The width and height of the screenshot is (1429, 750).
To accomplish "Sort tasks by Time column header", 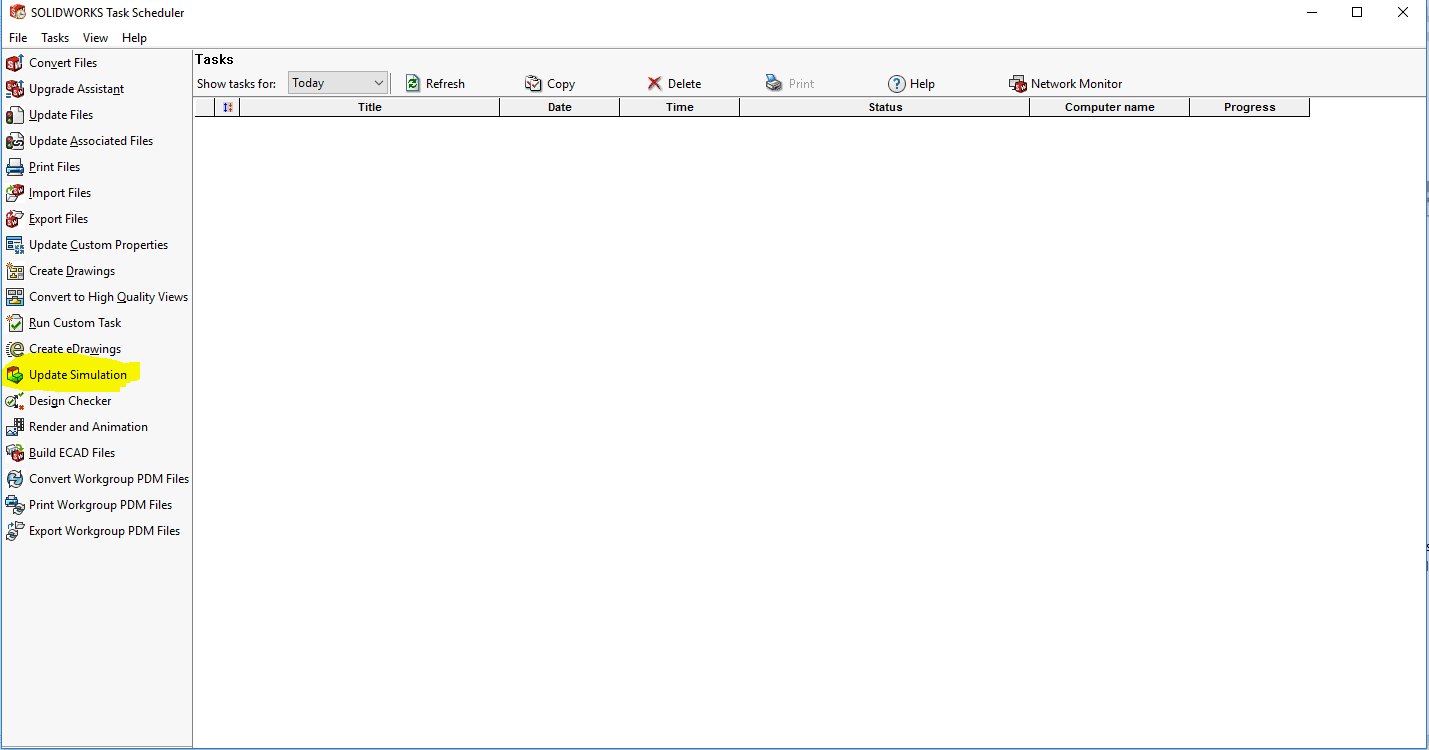I will pyautogui.click(x=680, y=107).
